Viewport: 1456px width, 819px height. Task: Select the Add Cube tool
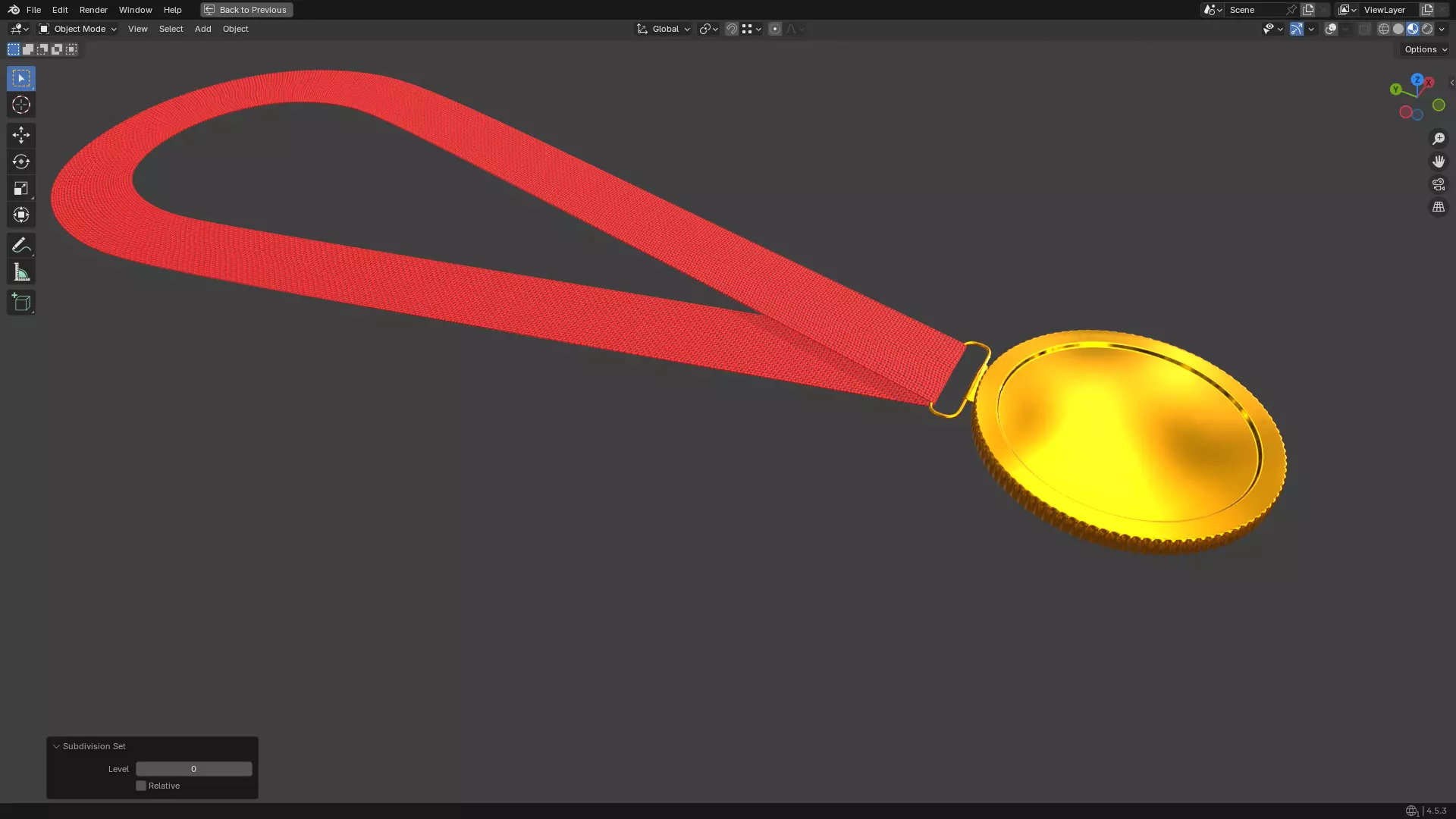[x=21, y=303]
